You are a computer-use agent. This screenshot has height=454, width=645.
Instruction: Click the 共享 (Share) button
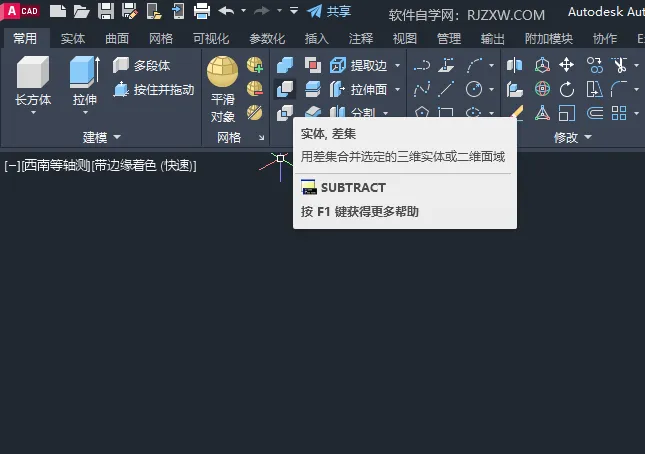point(329,12)
